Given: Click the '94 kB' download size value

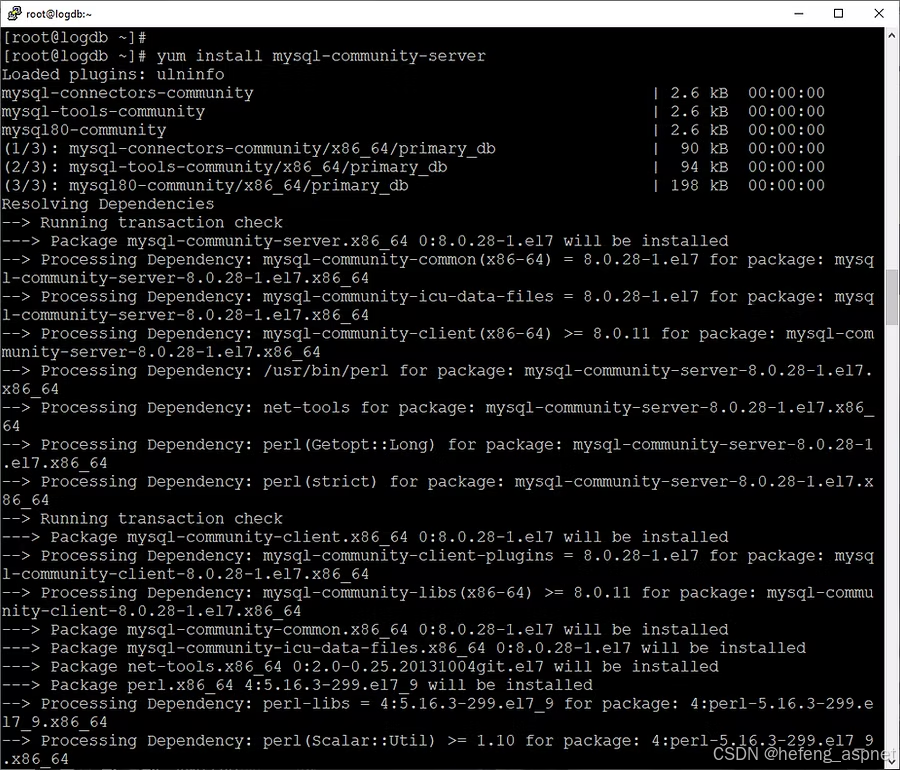Looking at the screenshot, I should click(704, 167).
